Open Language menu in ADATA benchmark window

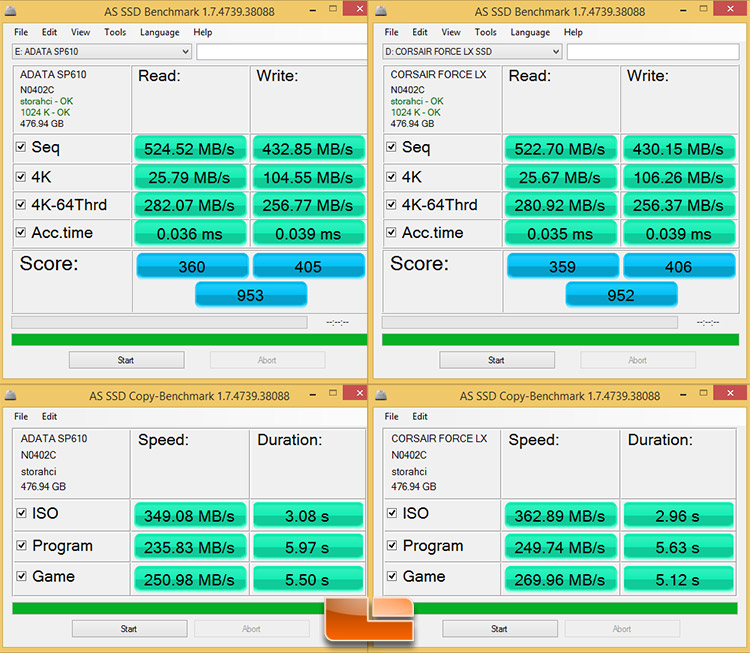[160, 32]
